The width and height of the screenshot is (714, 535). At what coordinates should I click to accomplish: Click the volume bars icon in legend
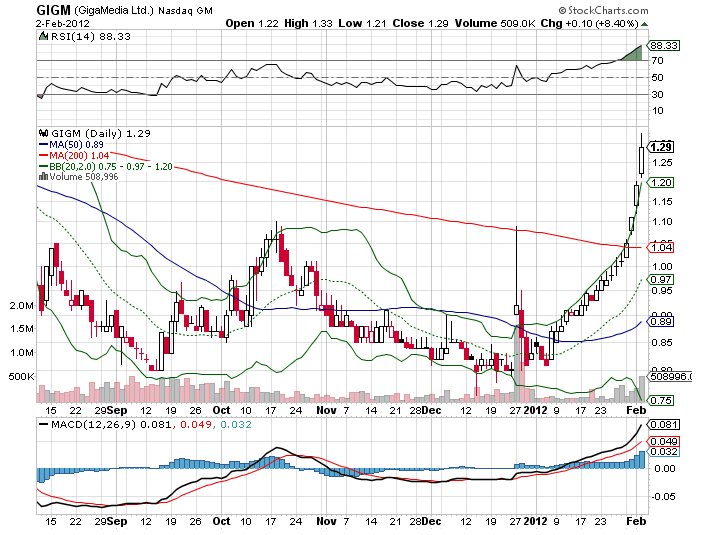click(x=43, y=176)
